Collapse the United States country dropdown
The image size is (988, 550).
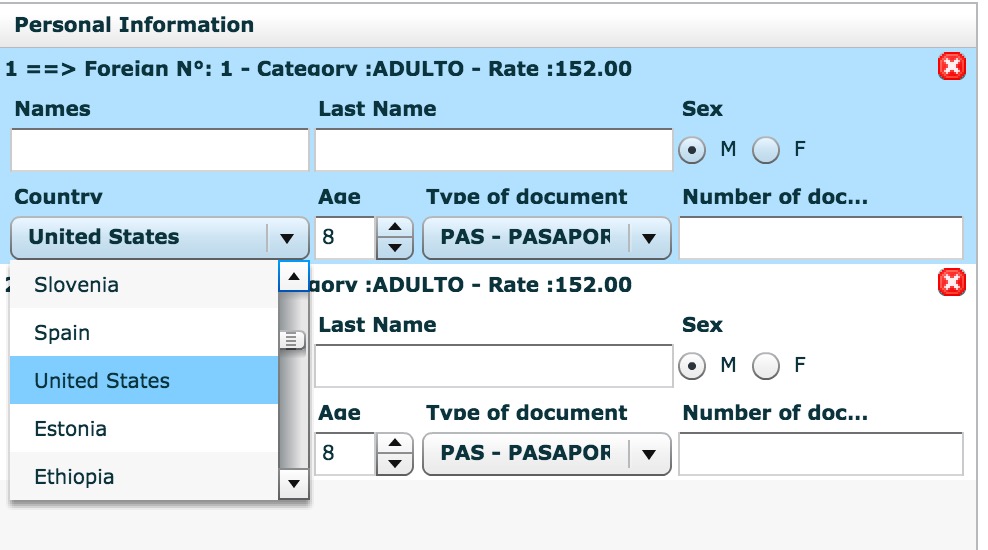click(287, 238)
